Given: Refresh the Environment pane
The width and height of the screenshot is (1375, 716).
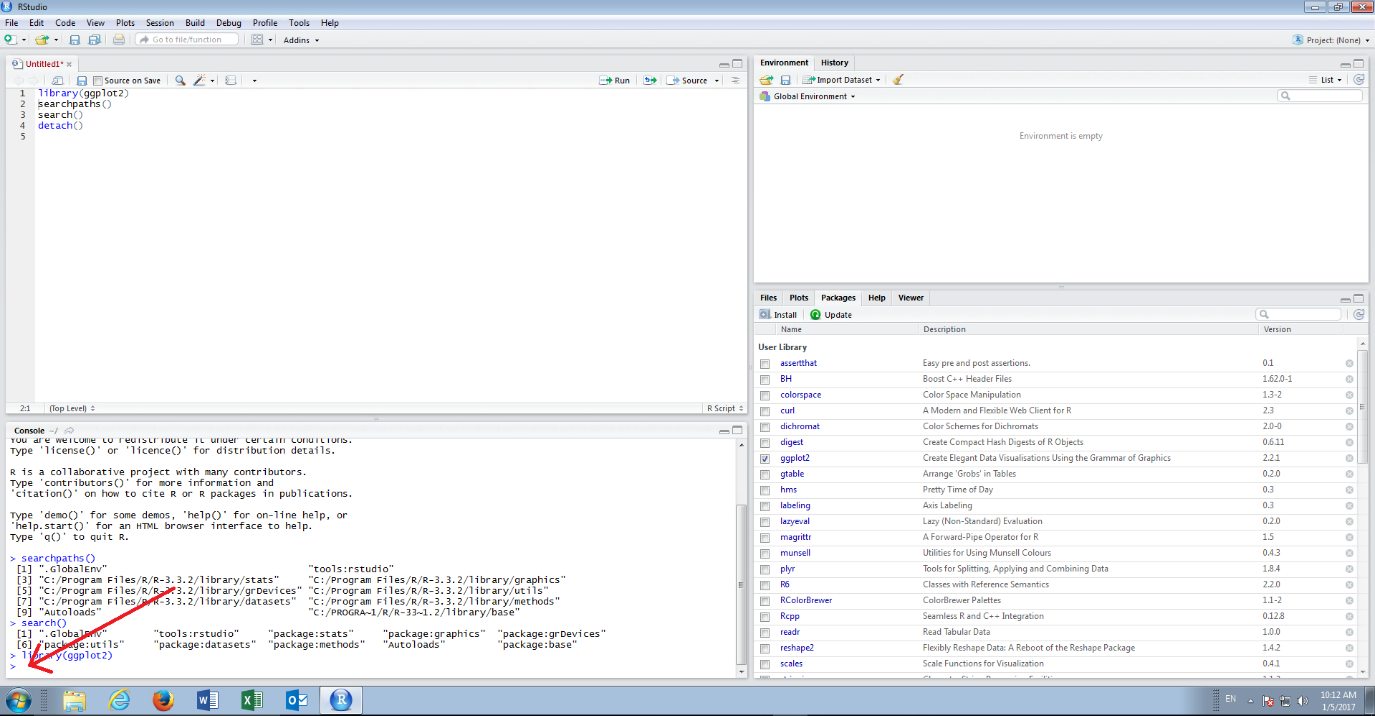Looking at the screenshot, I should pyautogui.click(x=1359, y=80).
